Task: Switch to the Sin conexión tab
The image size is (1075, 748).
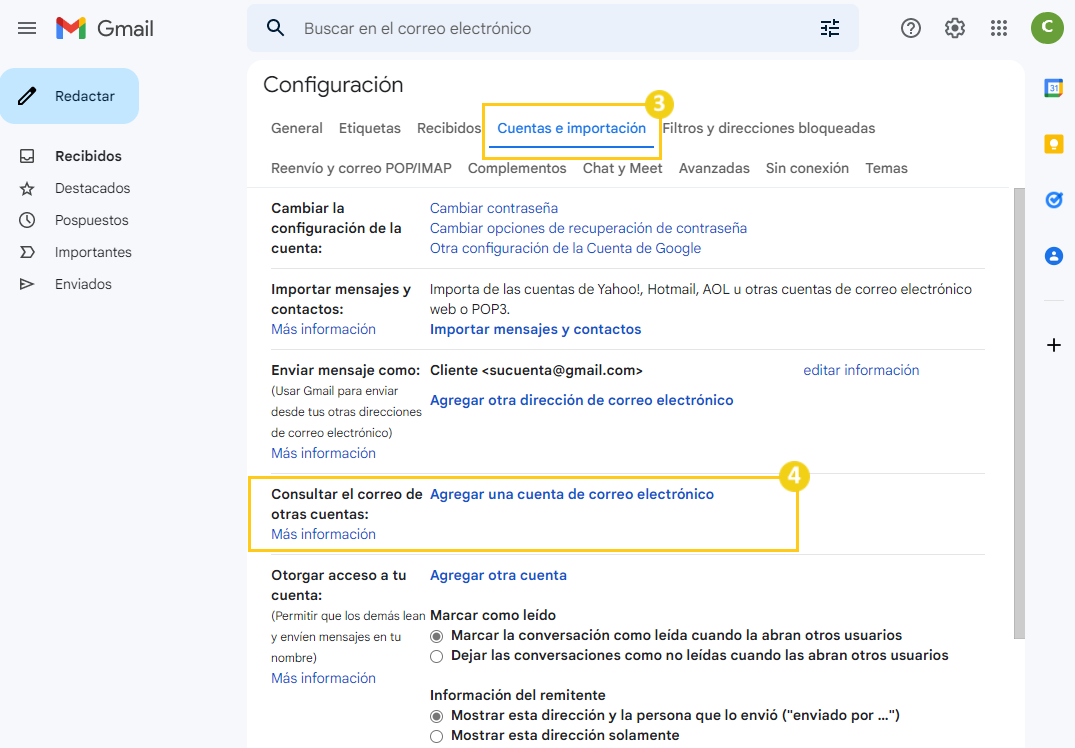Action: coord(807,168)
